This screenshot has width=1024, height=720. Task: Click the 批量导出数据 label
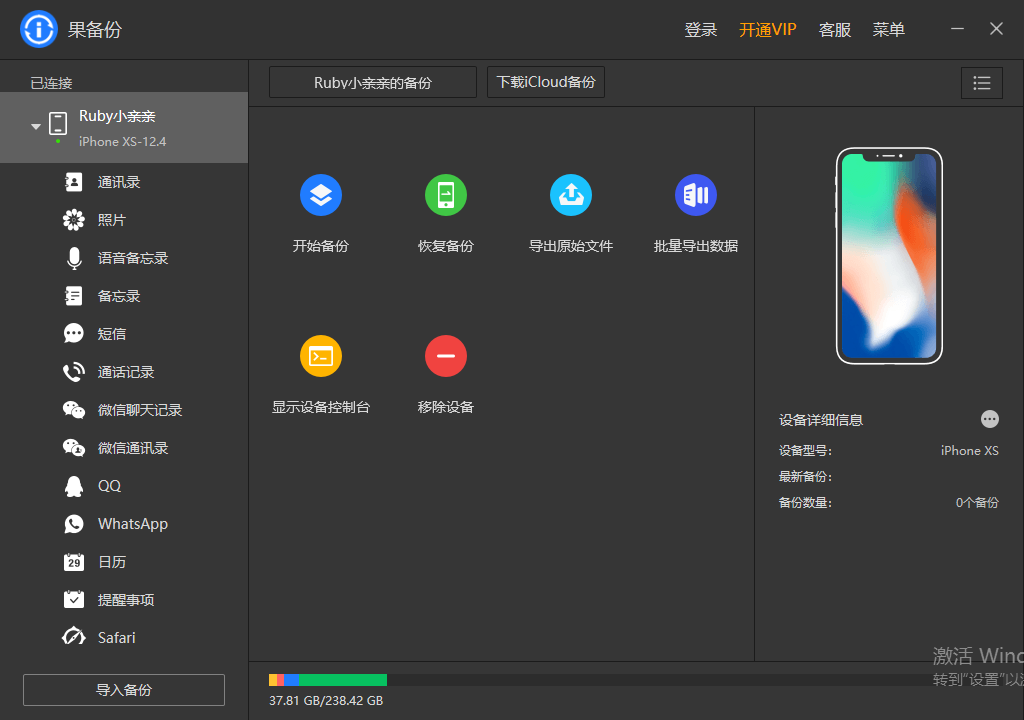click(x=696, y=246)
